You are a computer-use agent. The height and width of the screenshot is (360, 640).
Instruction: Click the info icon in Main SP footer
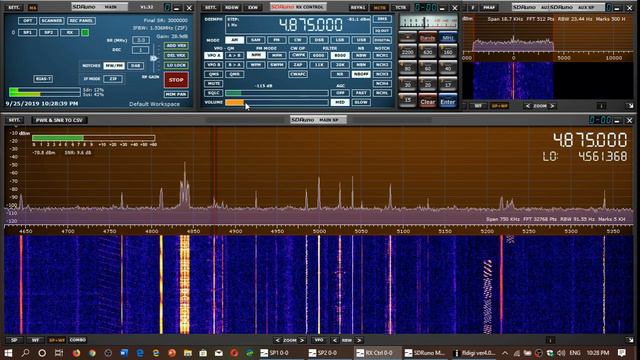point(550,340)
